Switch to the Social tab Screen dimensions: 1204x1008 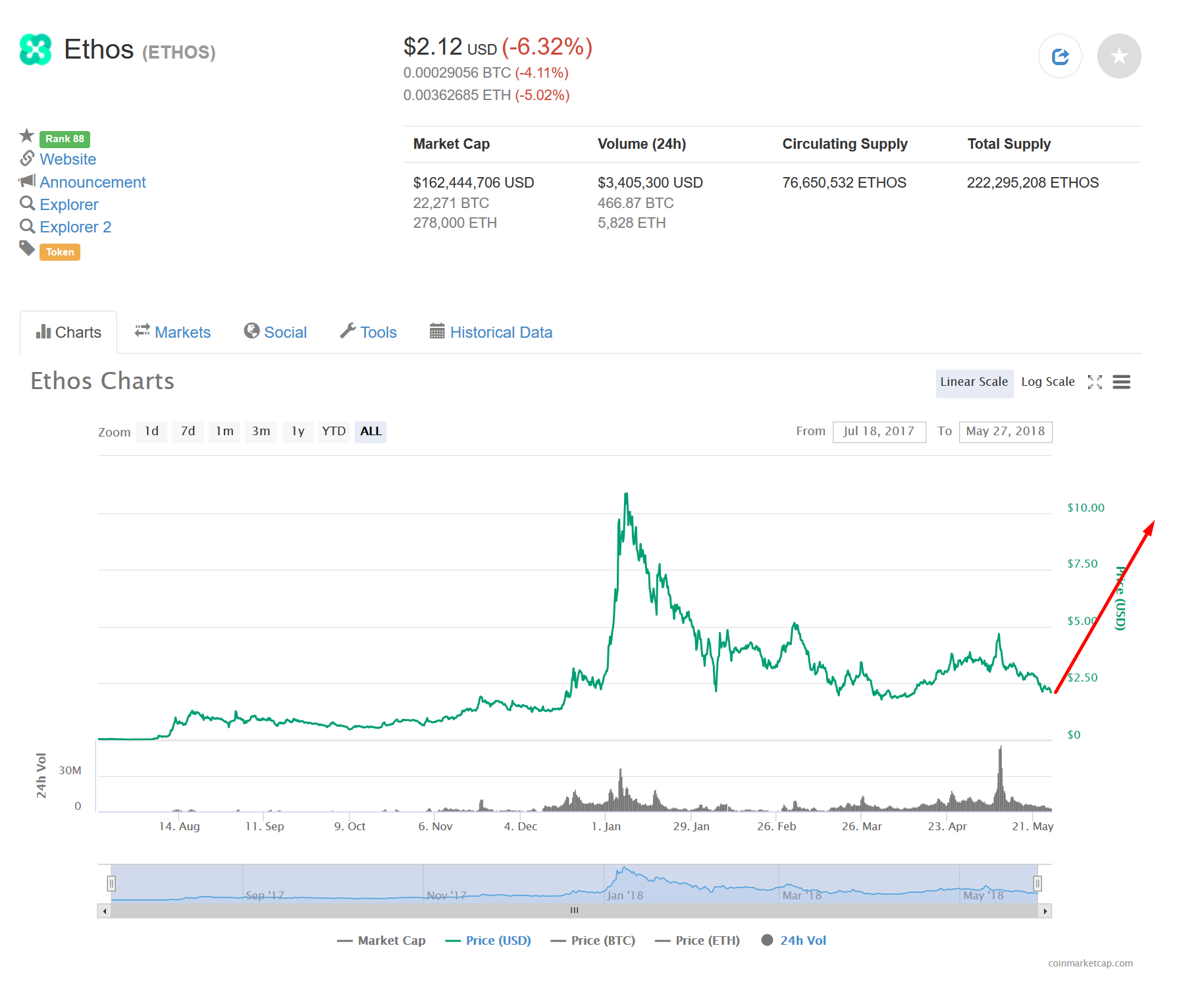275,332
